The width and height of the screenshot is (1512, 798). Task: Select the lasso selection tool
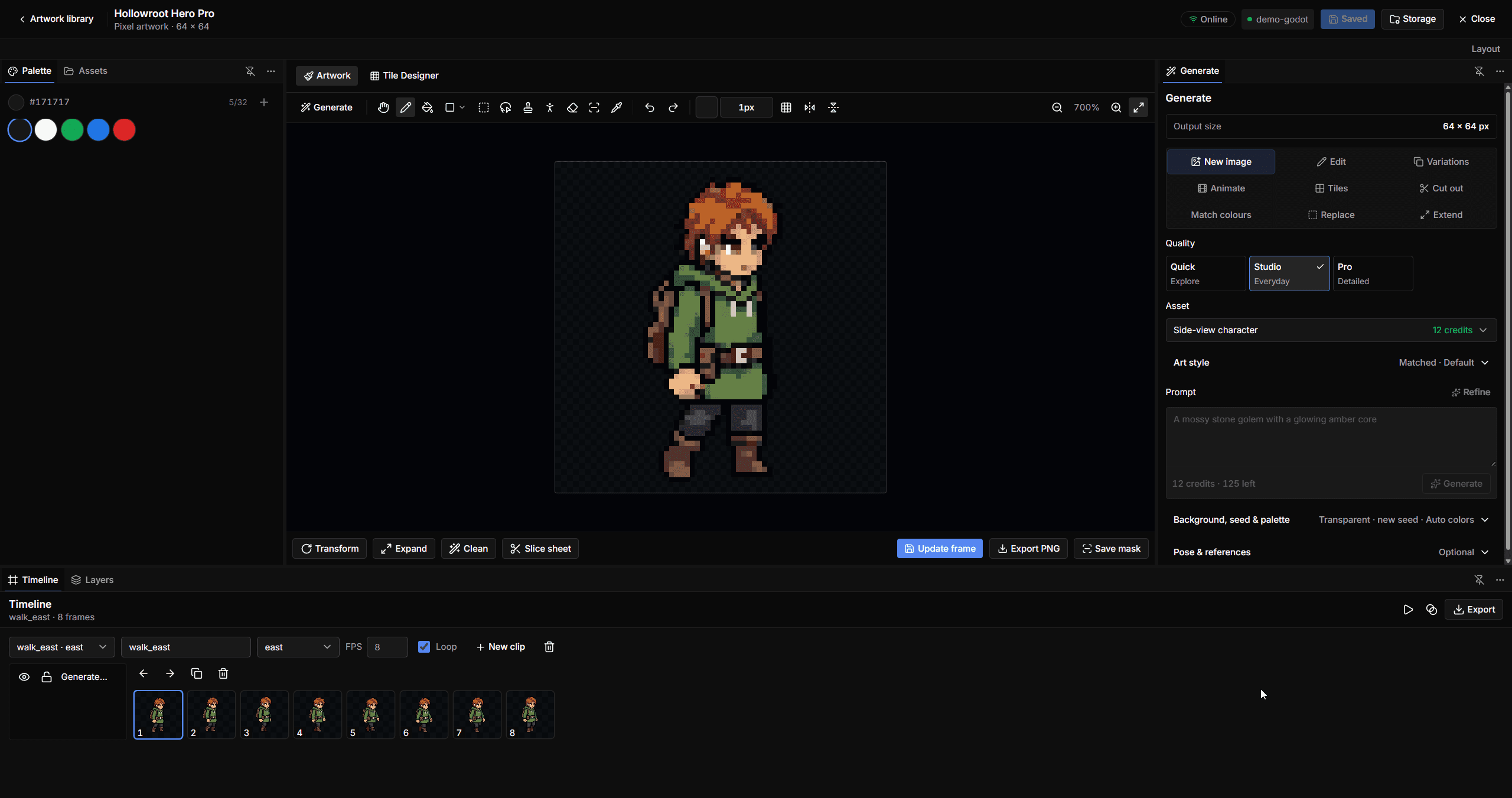click(506, 108)
